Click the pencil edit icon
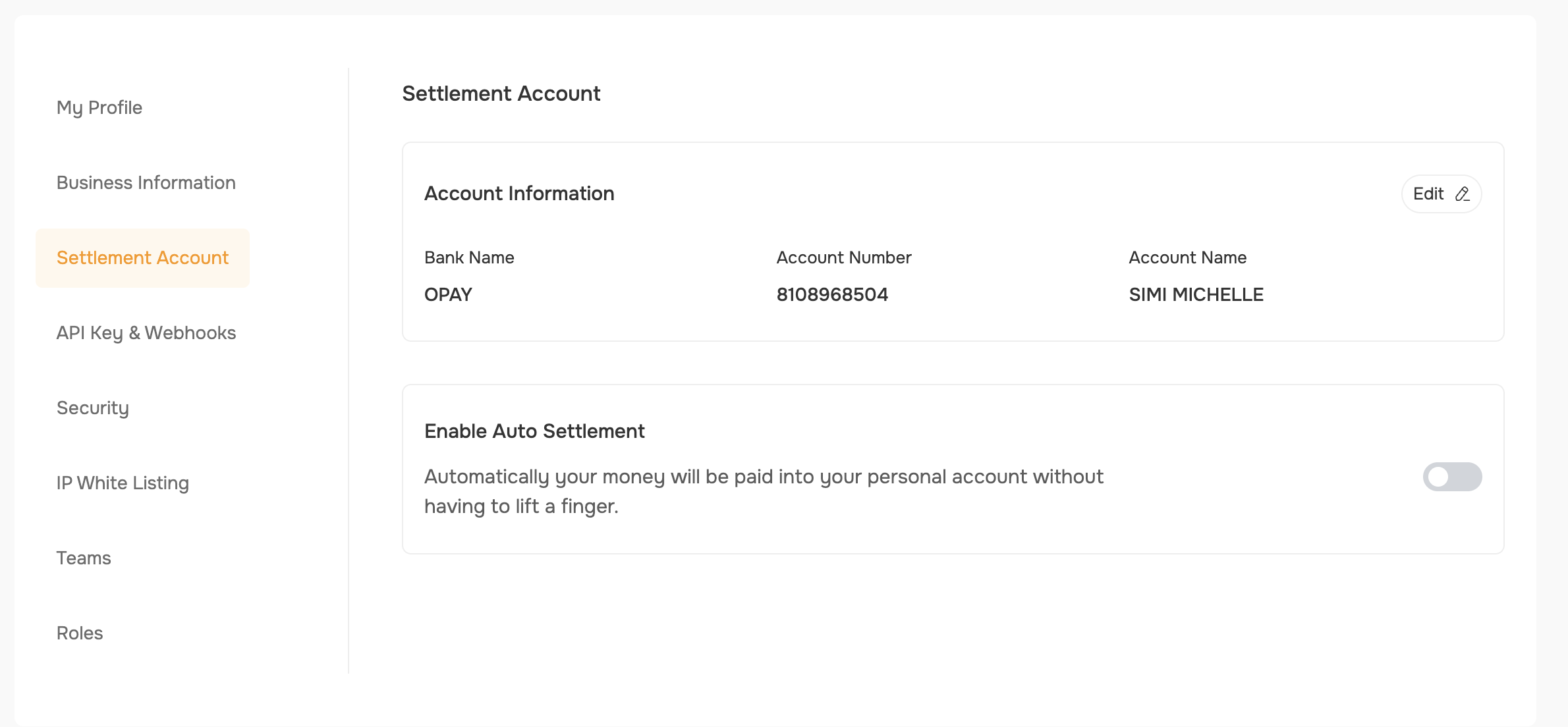 (x=1462, y=194)
